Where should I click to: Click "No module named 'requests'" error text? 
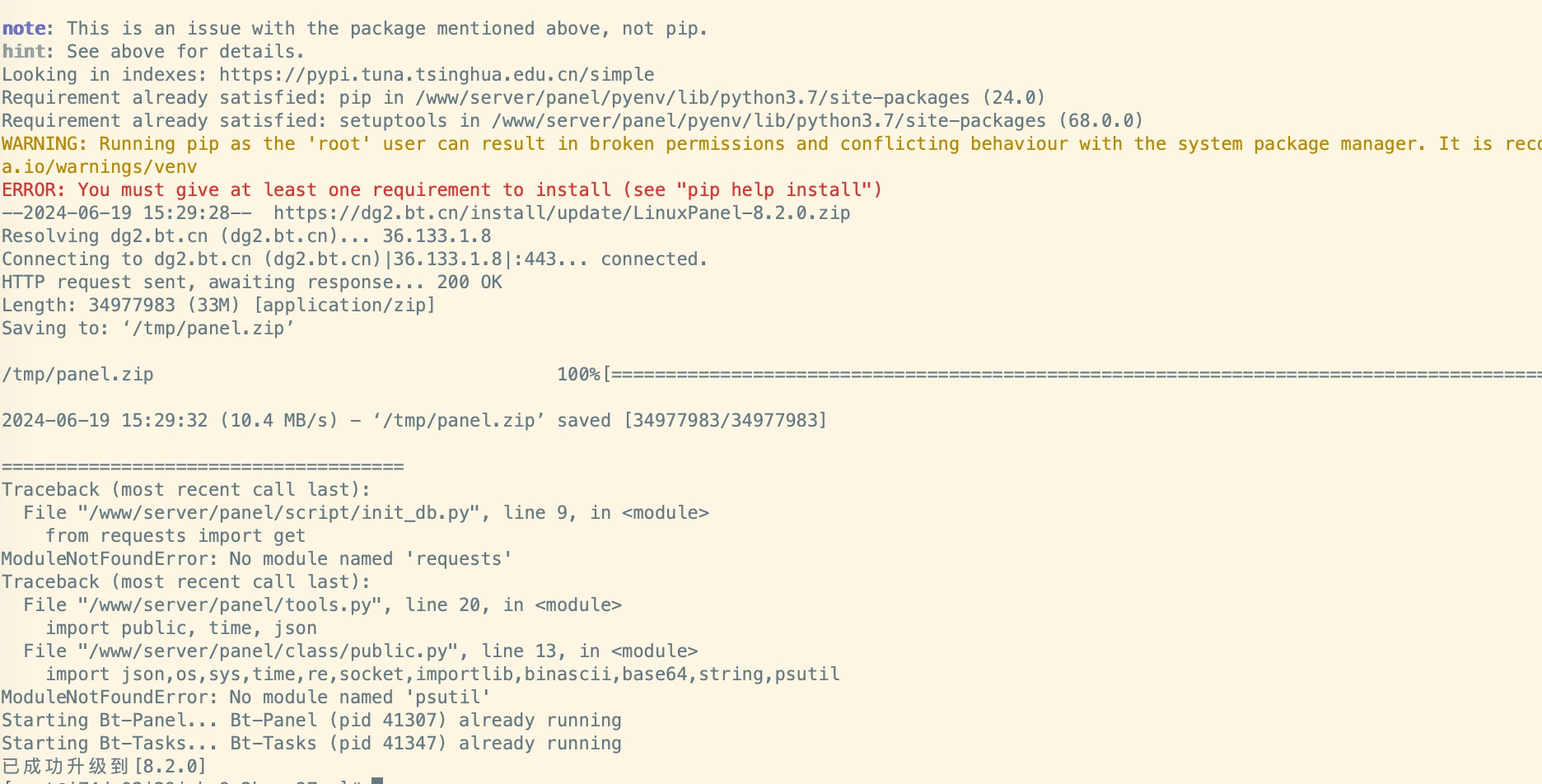click(371, 559)
